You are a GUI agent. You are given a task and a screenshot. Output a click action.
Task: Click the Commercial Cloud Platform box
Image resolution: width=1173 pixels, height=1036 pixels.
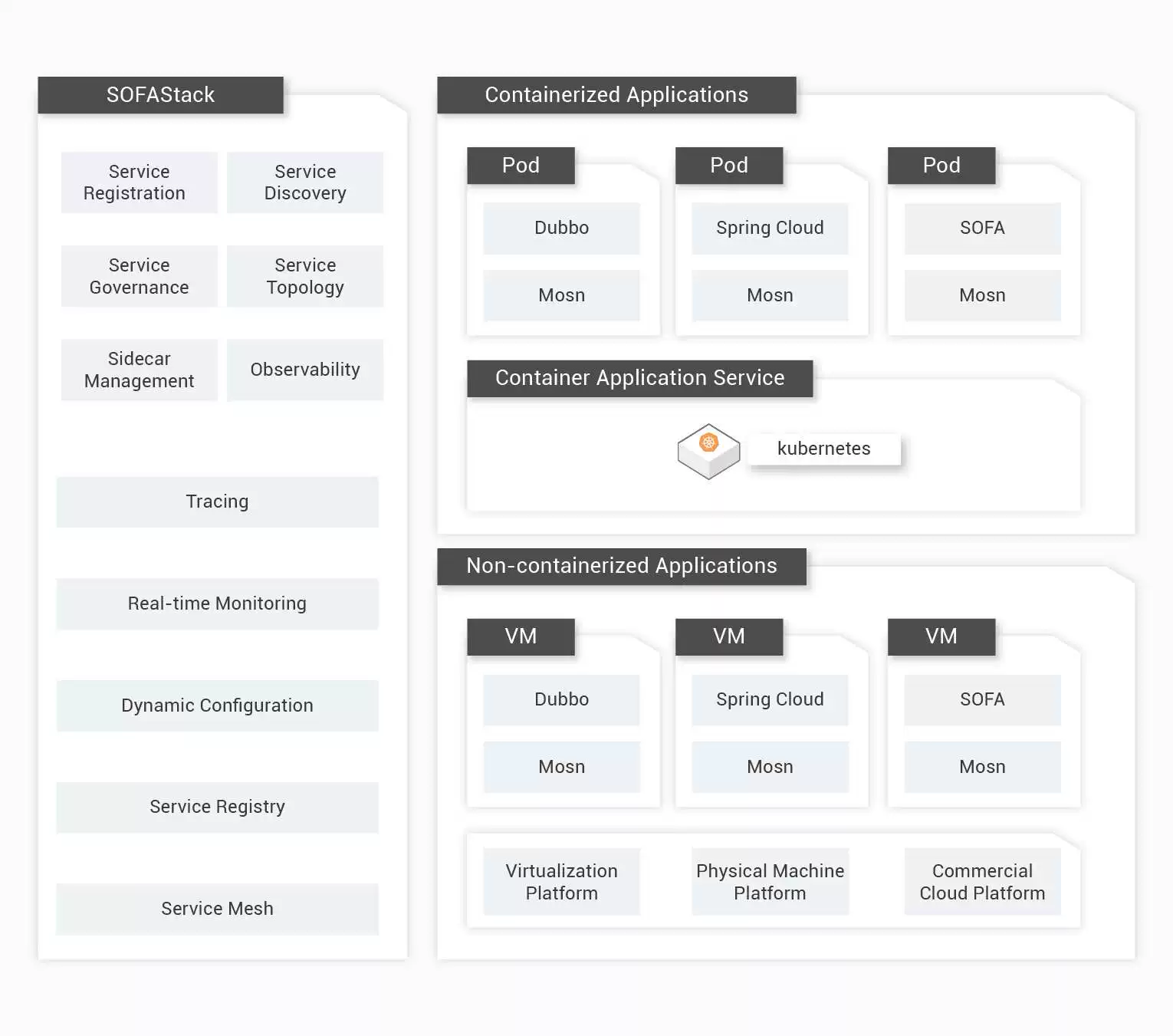982,882
